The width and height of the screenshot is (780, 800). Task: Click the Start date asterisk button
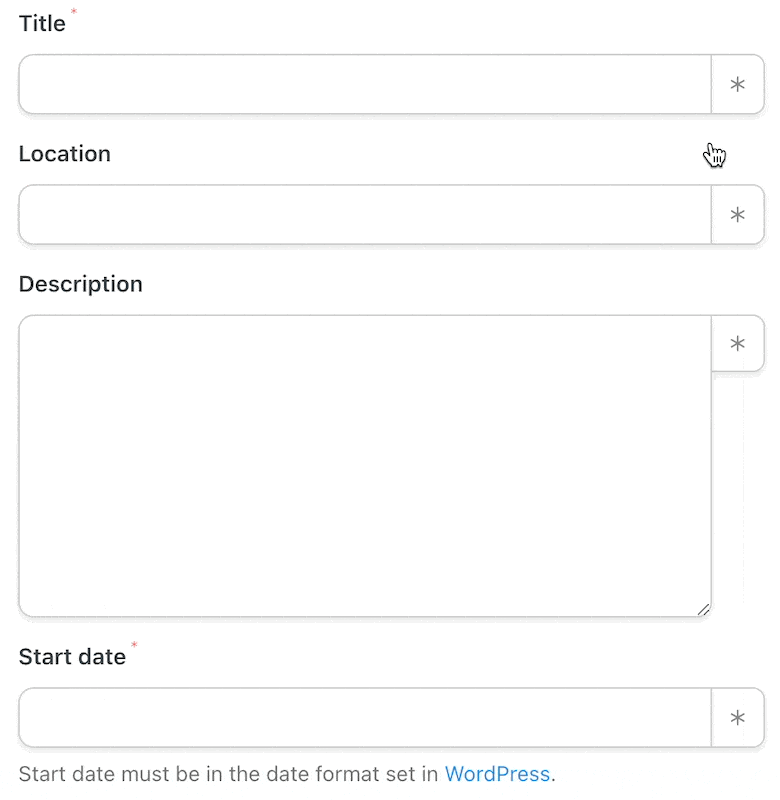738,717
